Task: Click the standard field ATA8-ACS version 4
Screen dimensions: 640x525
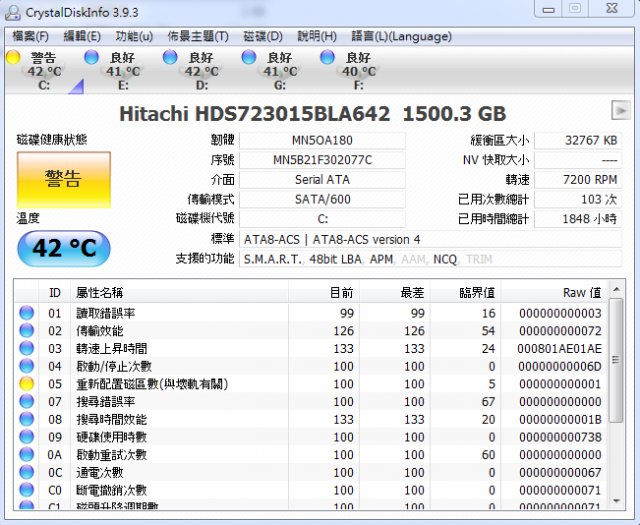Action: click(430, 239)
